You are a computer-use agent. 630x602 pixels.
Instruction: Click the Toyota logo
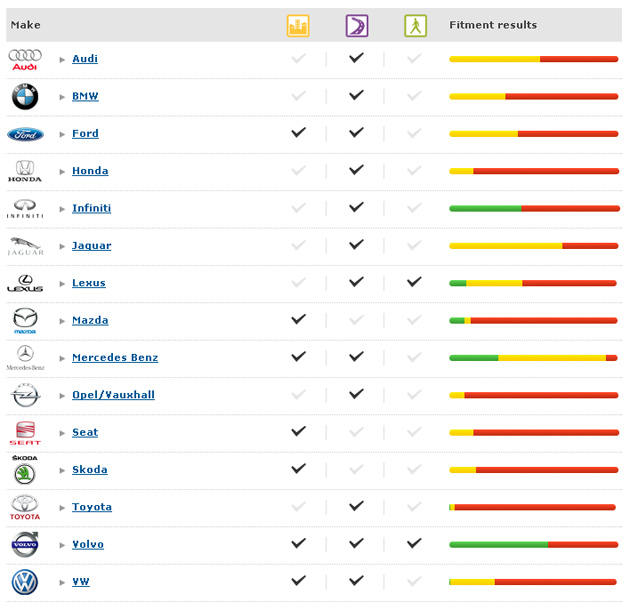point(25,508)
